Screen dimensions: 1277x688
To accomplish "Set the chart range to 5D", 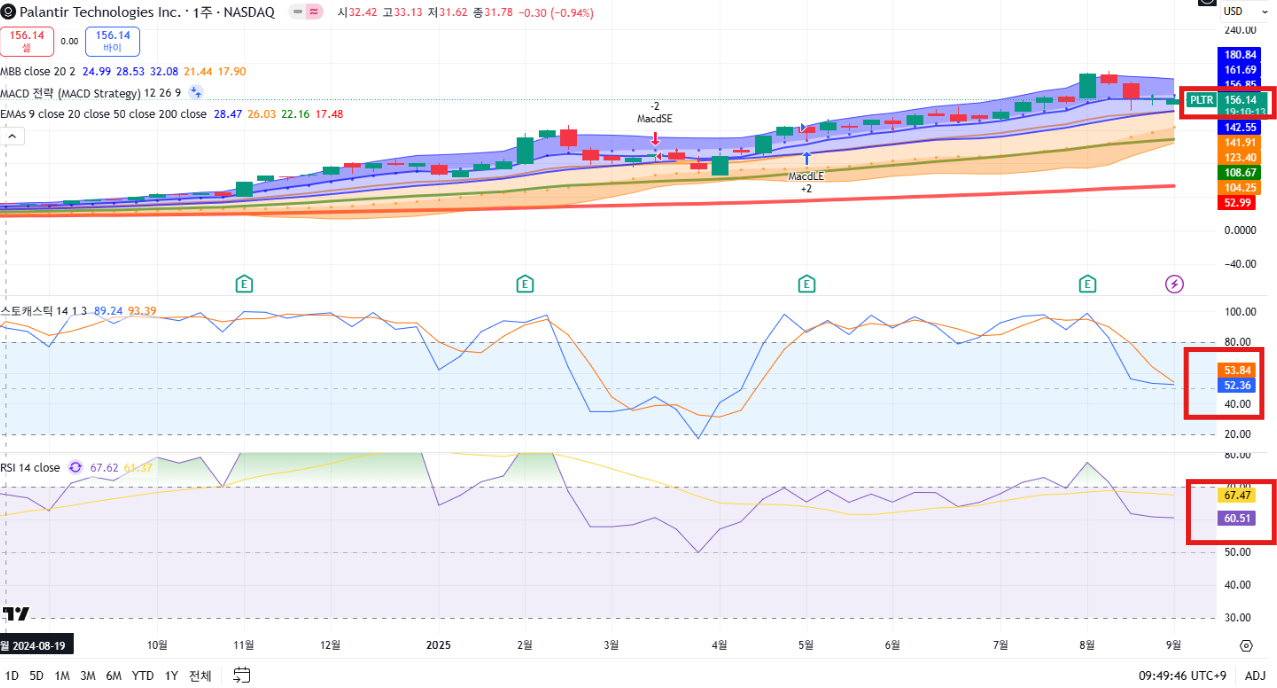I will pos(36,676).
